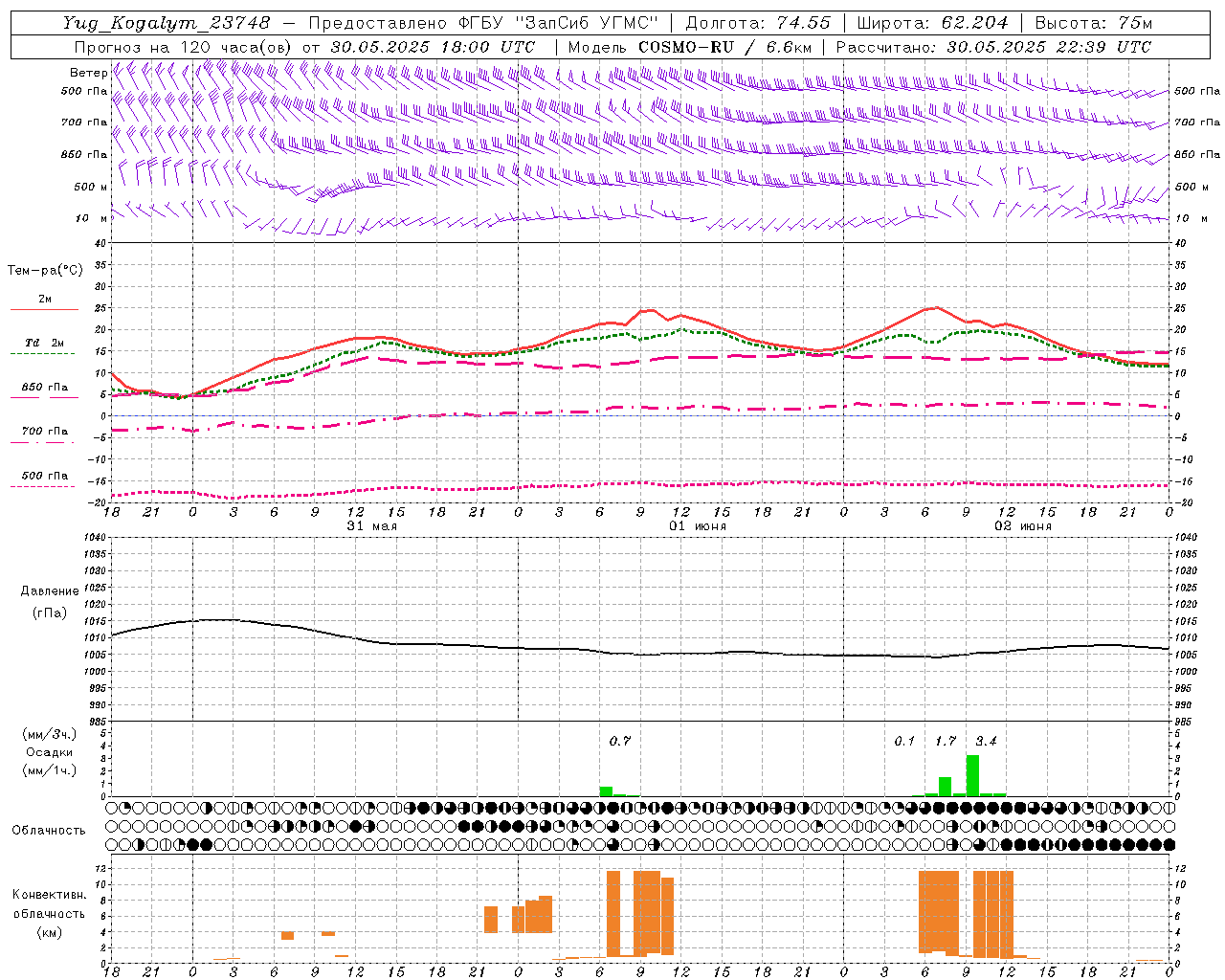Click the "Высота: 75м" header field
Image resolution: width=1225 pixels, height=980 pixels.
[x=1094, y=23]
